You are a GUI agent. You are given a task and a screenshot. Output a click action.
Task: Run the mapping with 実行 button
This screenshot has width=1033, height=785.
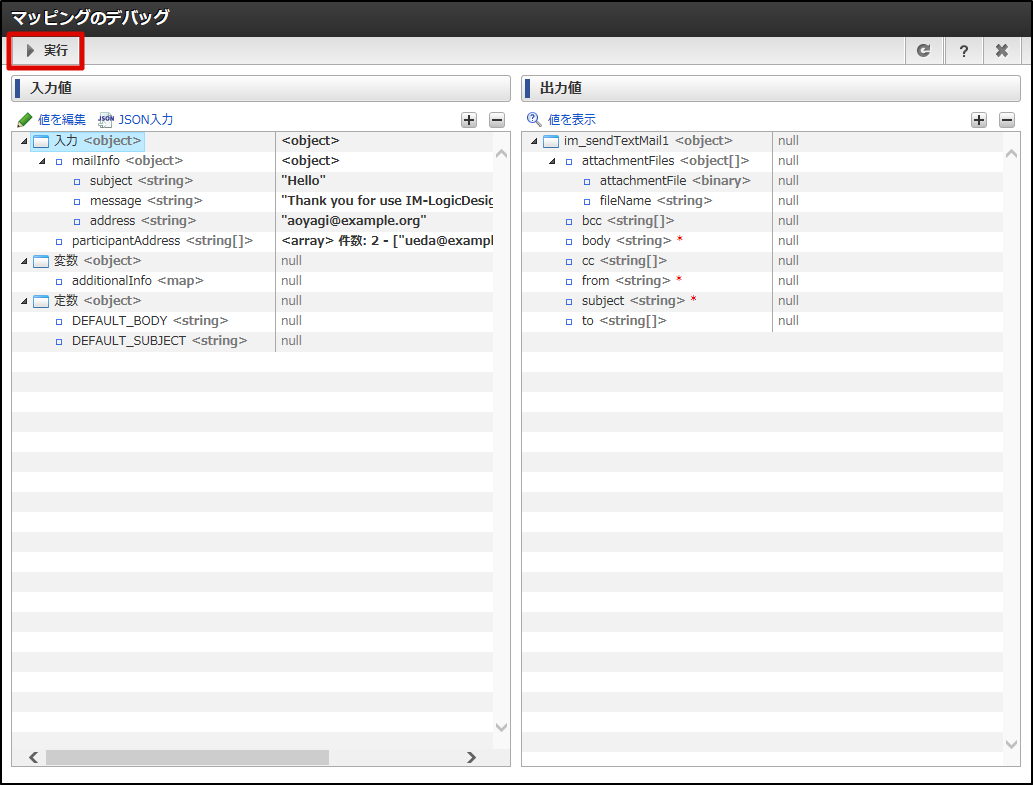coord(46,50)
